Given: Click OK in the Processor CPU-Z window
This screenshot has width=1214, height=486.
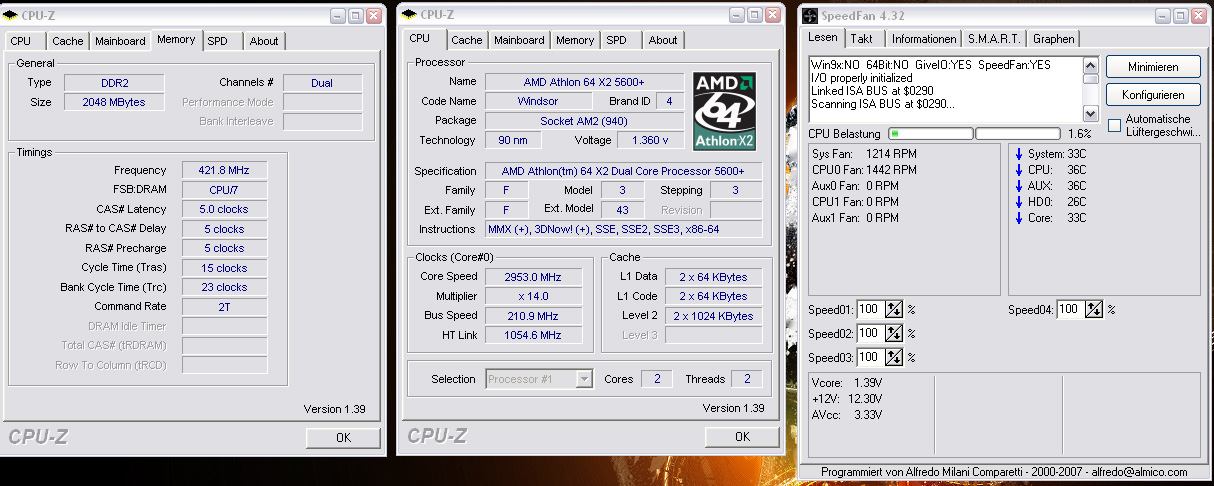Looking at the screenshot, I should point(742,436).
